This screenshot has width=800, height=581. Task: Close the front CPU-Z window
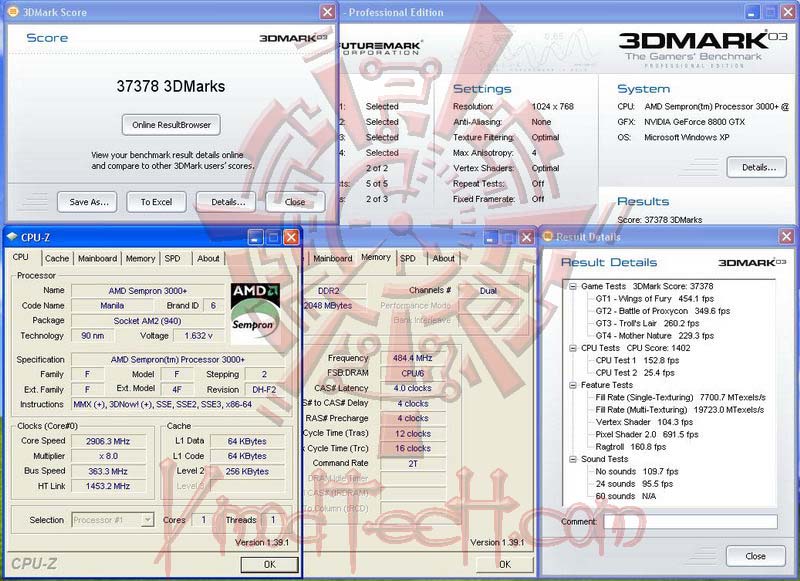point(291,237)
